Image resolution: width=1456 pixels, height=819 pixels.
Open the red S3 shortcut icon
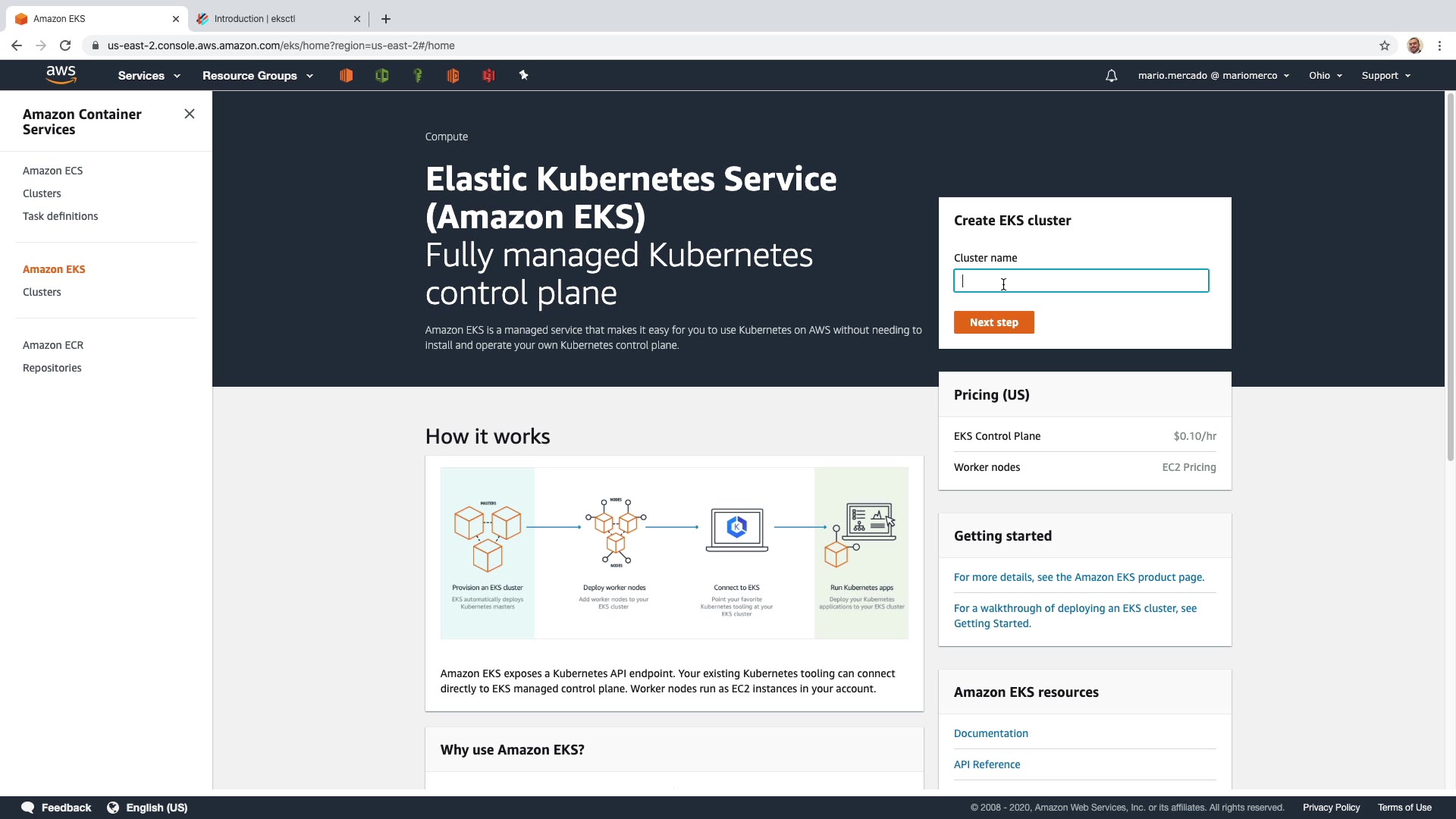(x=488, y=75)
